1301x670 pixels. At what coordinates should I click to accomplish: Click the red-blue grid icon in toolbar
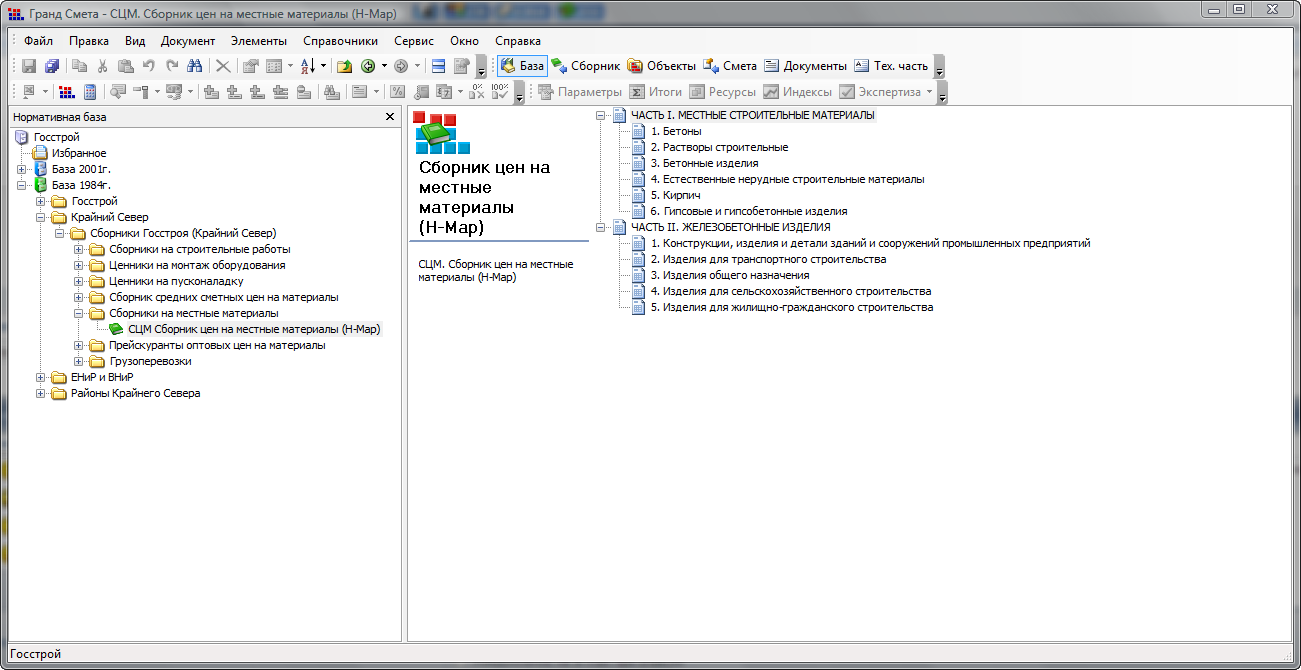67,92
